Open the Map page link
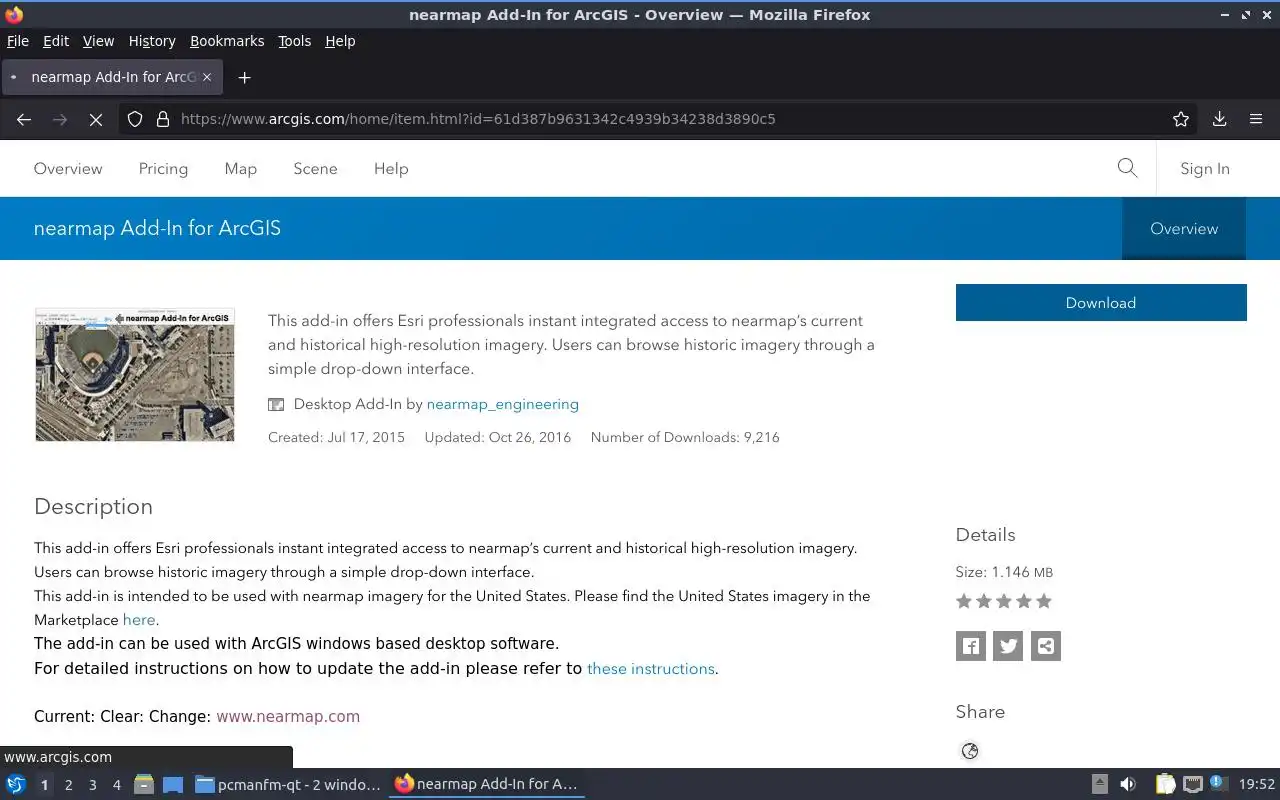The image size is (1280, 800). click(240, 168)
